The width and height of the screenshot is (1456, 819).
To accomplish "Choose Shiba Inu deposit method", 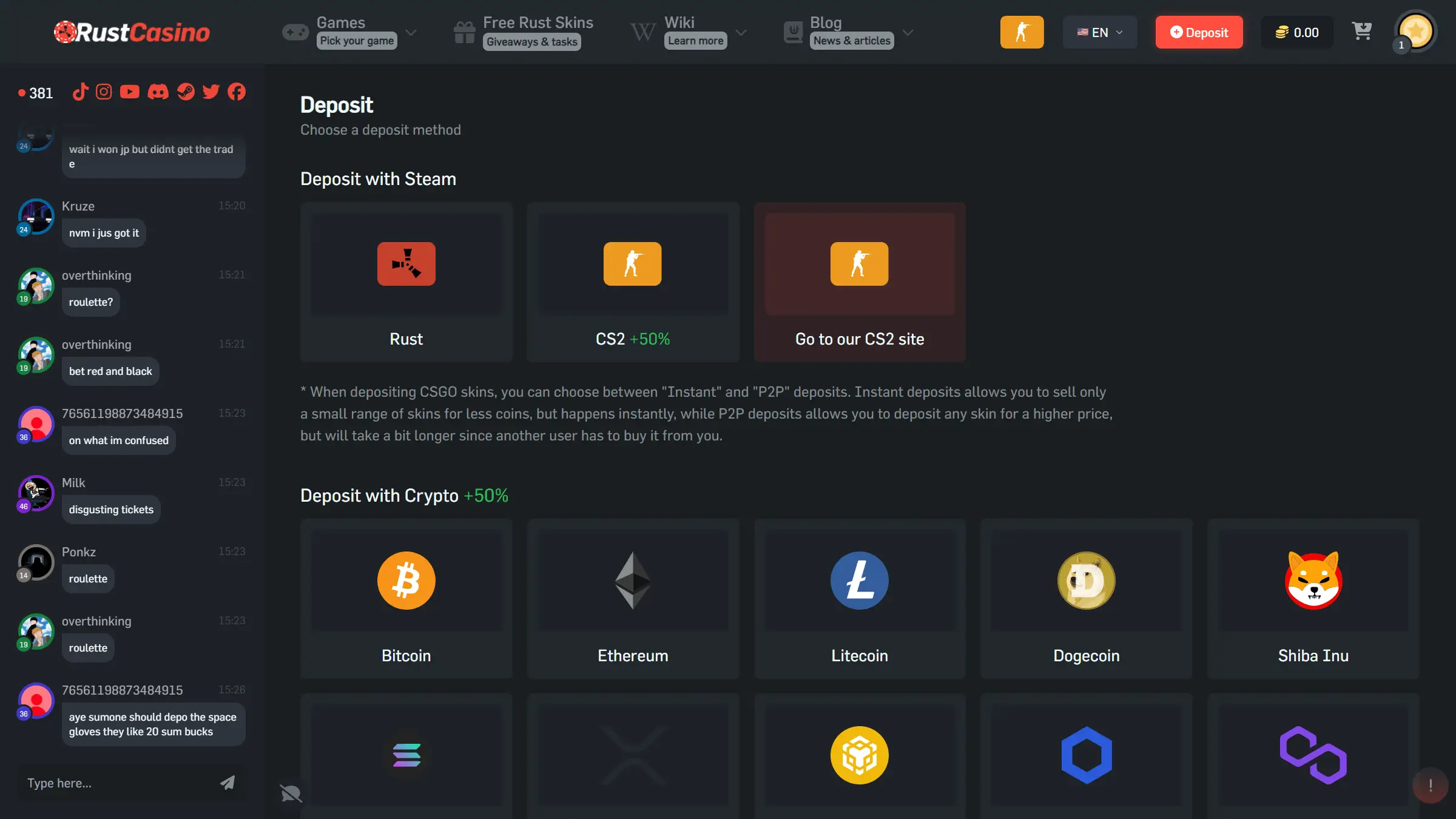I will click(1313, 599).
